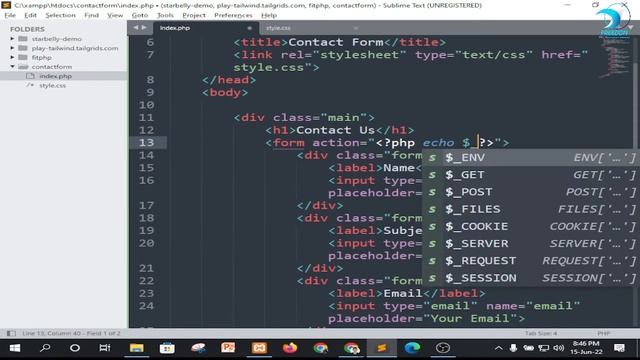Close the style.css tab
This screenshot has width=640, height=360.
(356, 28)
